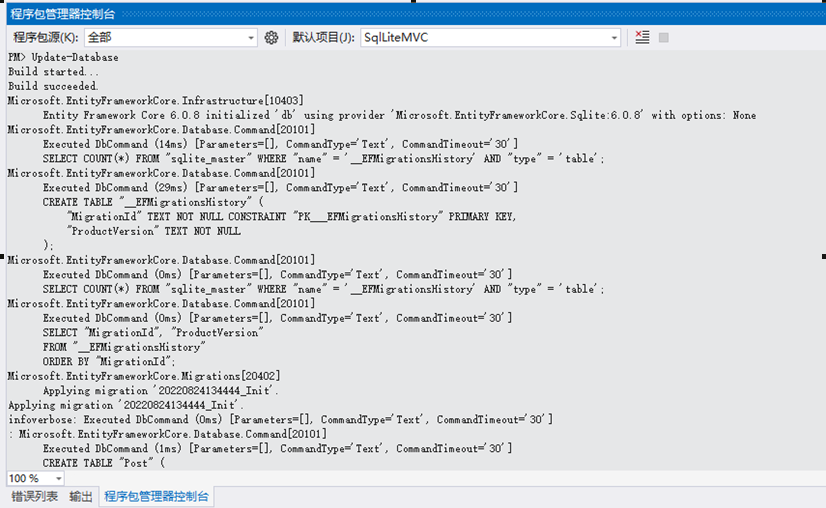The height and width of the screenshot is (508, 826).
Task: Switch to the 输出 tab
Action: [81, 497]
